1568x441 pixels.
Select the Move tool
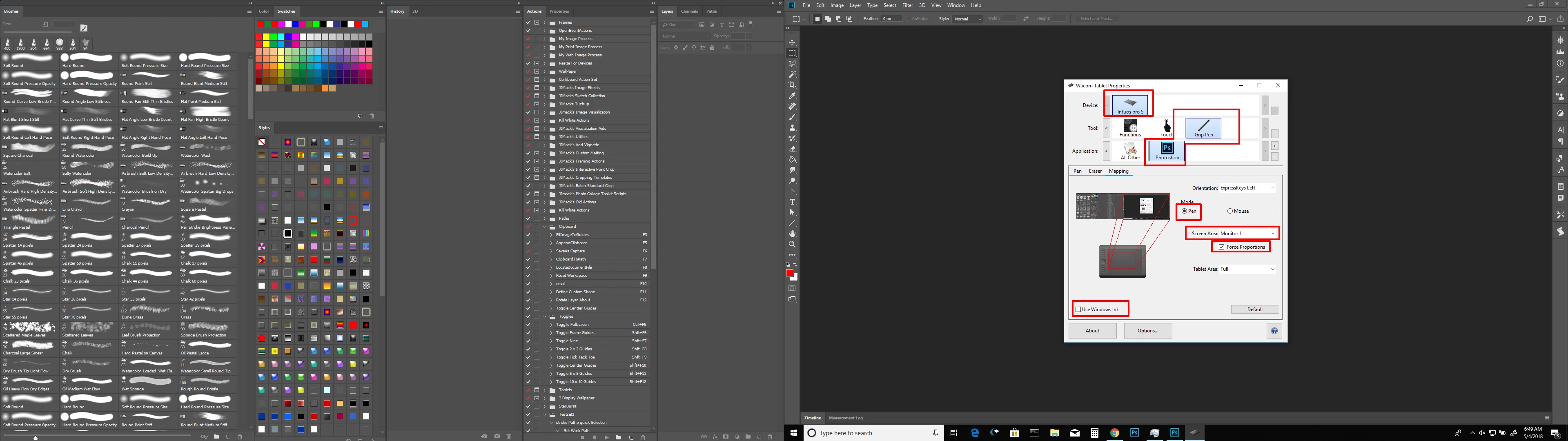click(792, 42)
